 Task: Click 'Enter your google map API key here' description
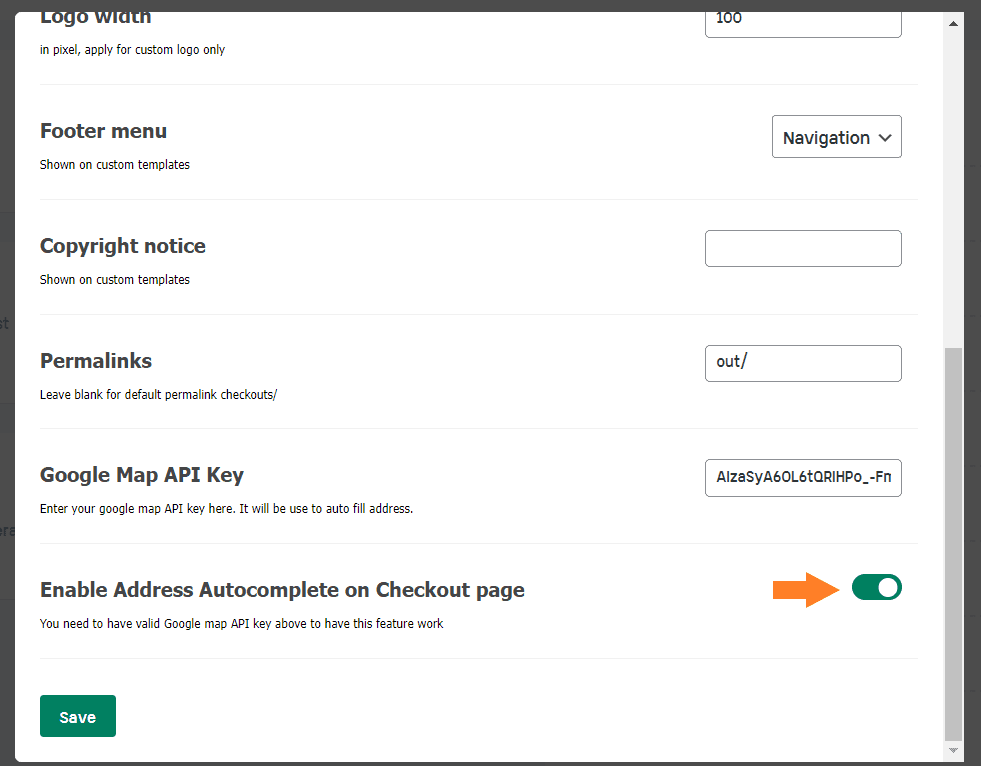tap(226, 508)
